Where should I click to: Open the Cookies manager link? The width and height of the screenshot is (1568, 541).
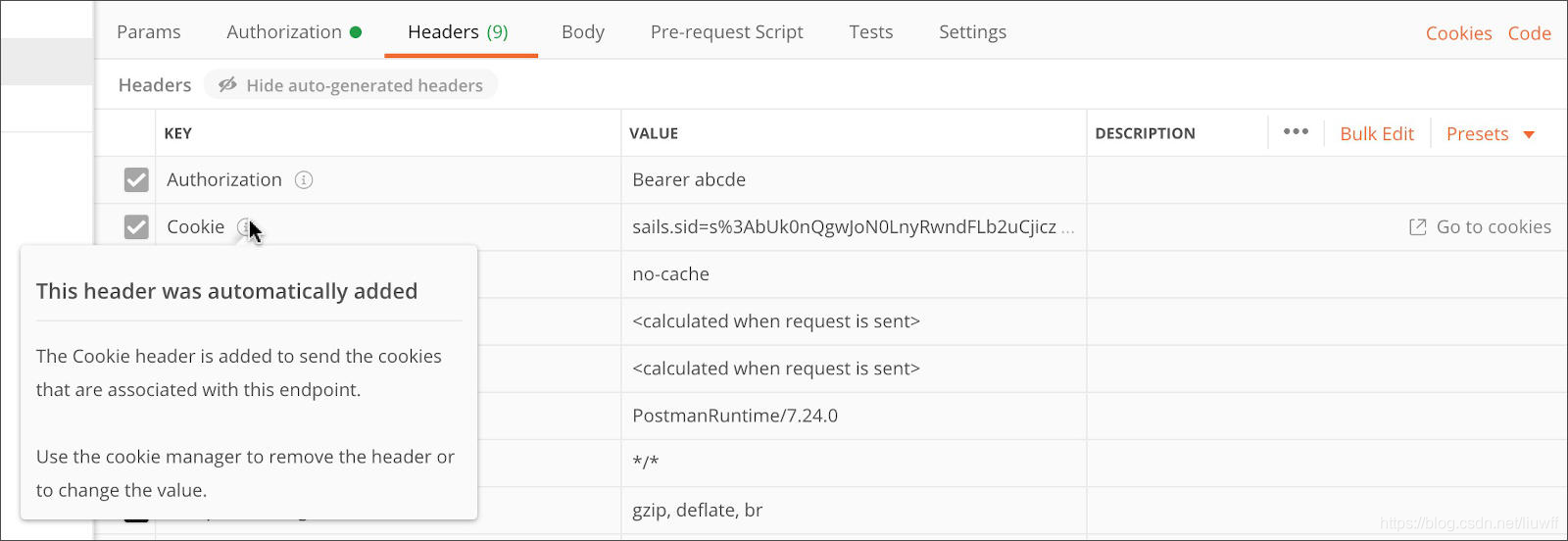click(1458, 33)
